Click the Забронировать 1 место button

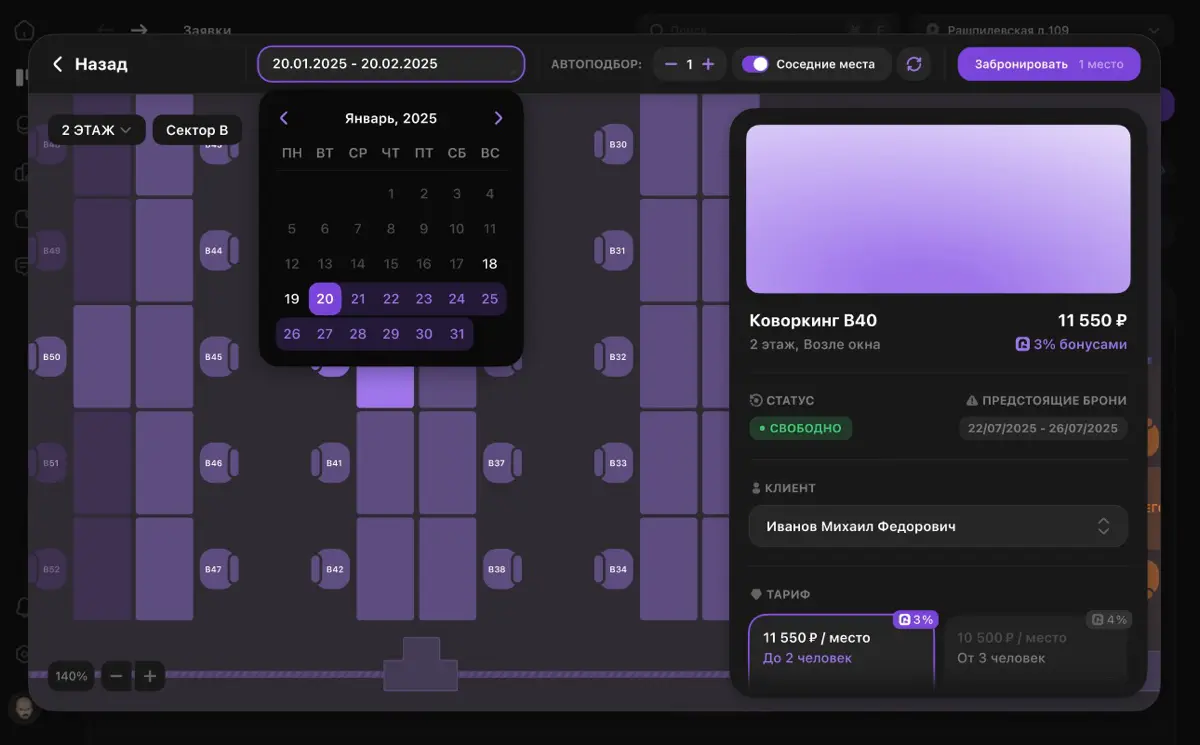pos(1049,64)
